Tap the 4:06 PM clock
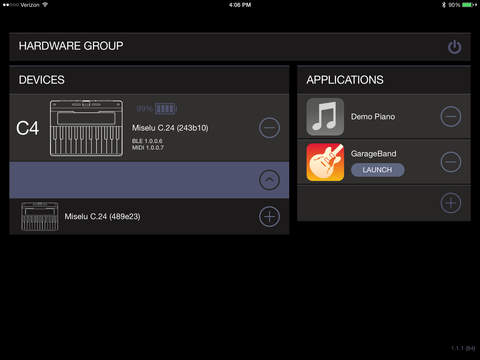The height and width of the screenshot is (360, 480). (x=240, y=5)
